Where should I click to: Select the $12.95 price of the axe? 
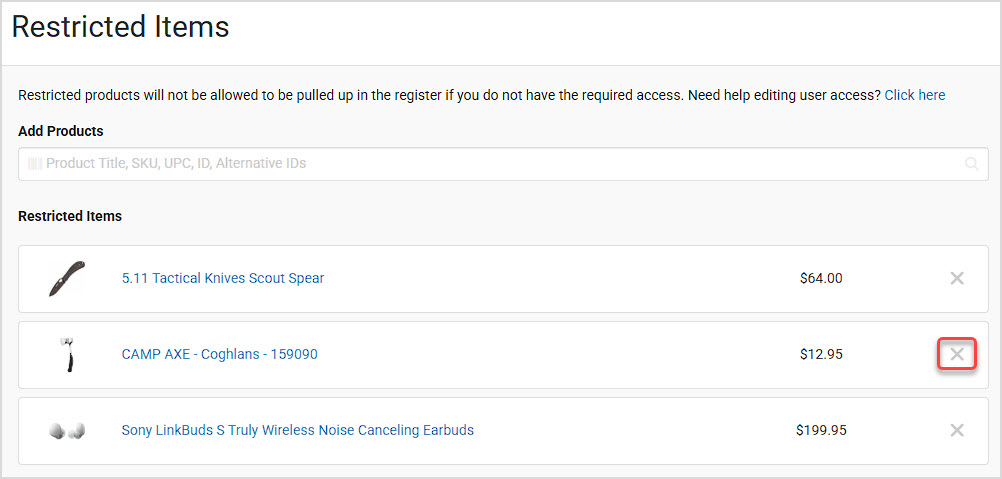click(x=821, y=354)
